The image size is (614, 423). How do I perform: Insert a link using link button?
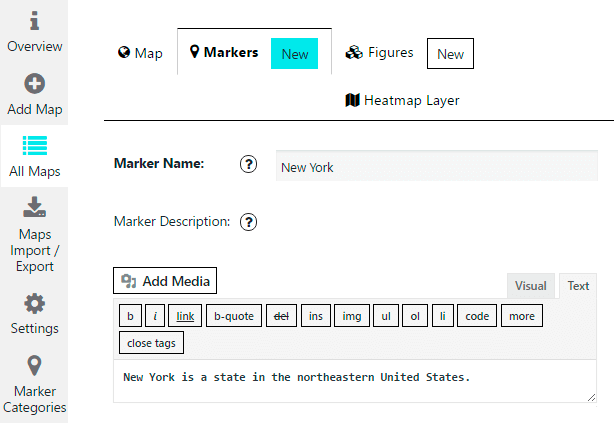185,316
